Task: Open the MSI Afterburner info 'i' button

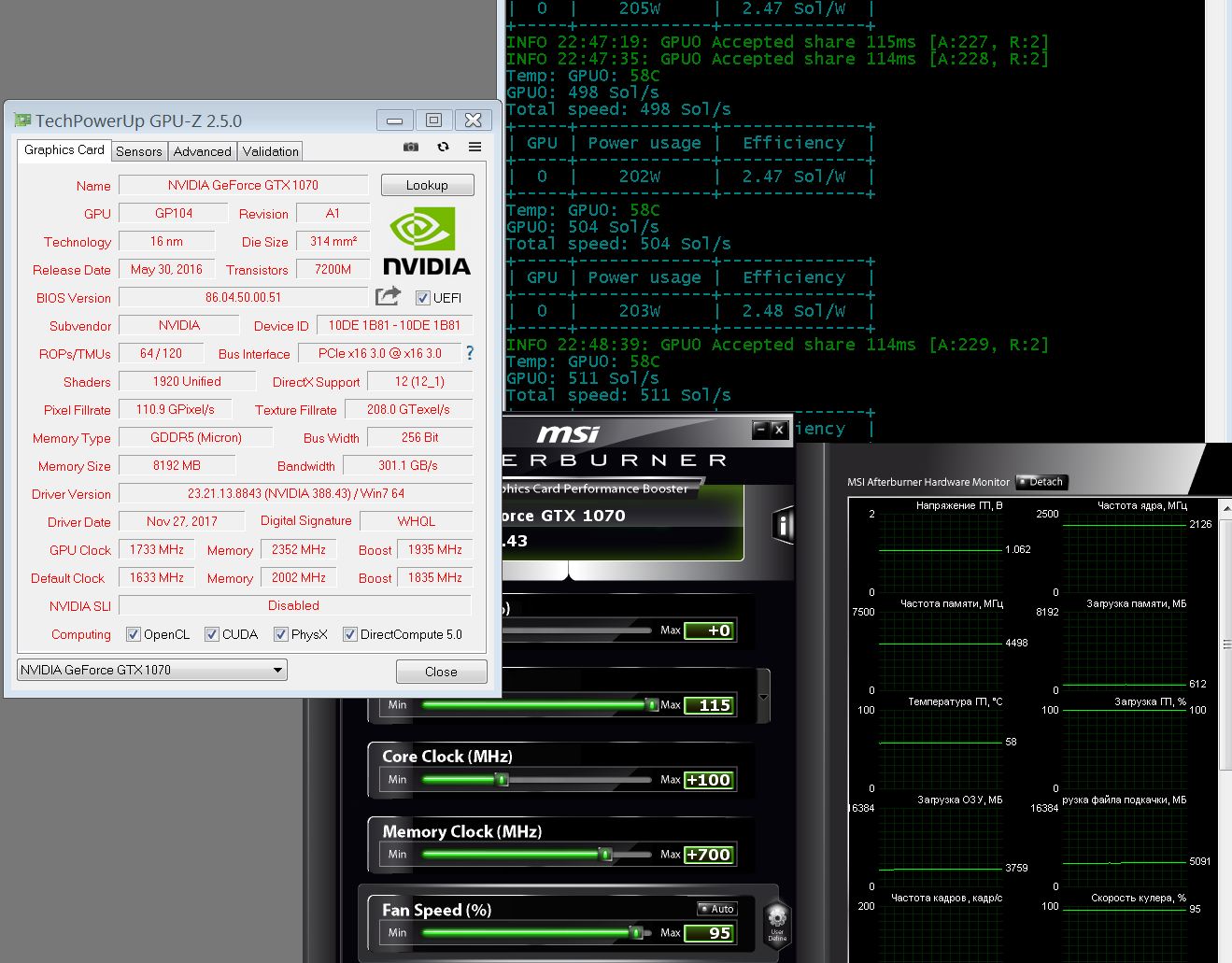Action: (783, 525)
